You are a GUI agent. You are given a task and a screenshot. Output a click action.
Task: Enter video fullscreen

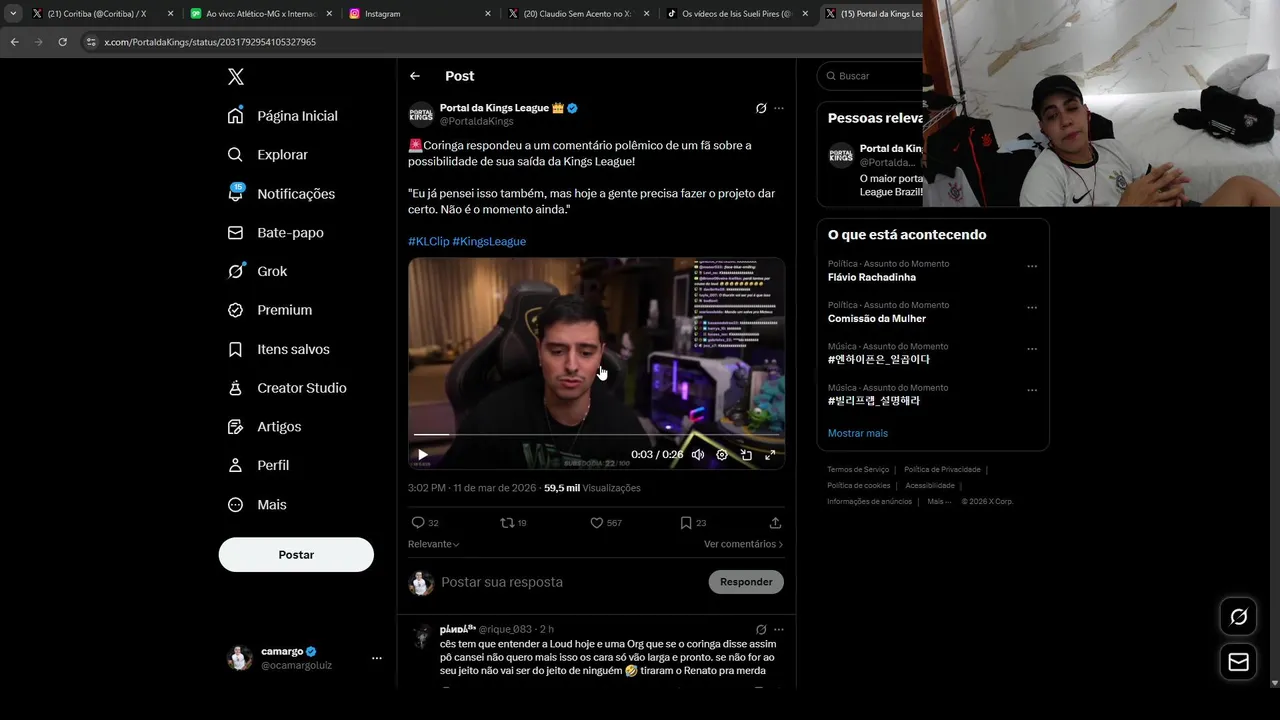click(x=770, y=455)
